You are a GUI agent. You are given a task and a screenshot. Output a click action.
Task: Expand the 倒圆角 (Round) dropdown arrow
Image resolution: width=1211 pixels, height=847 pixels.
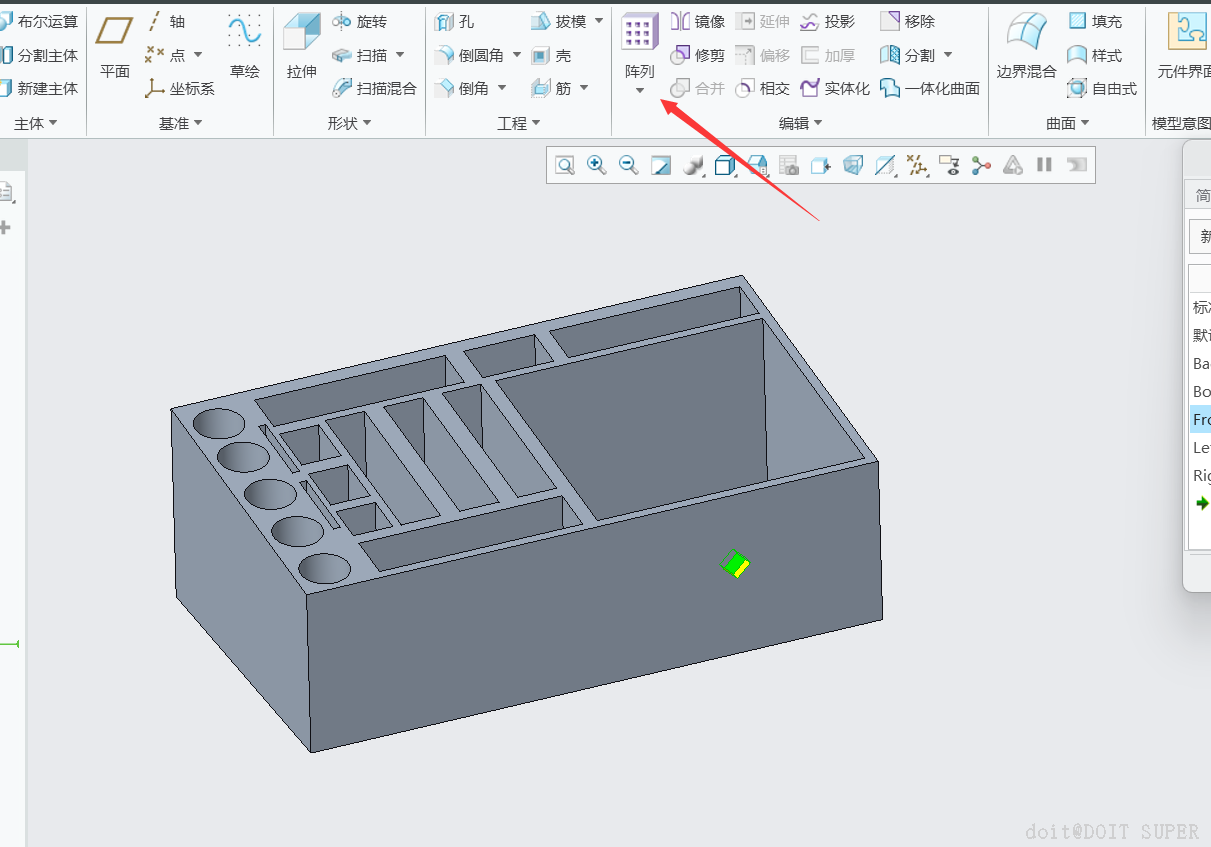click(517, 55)
